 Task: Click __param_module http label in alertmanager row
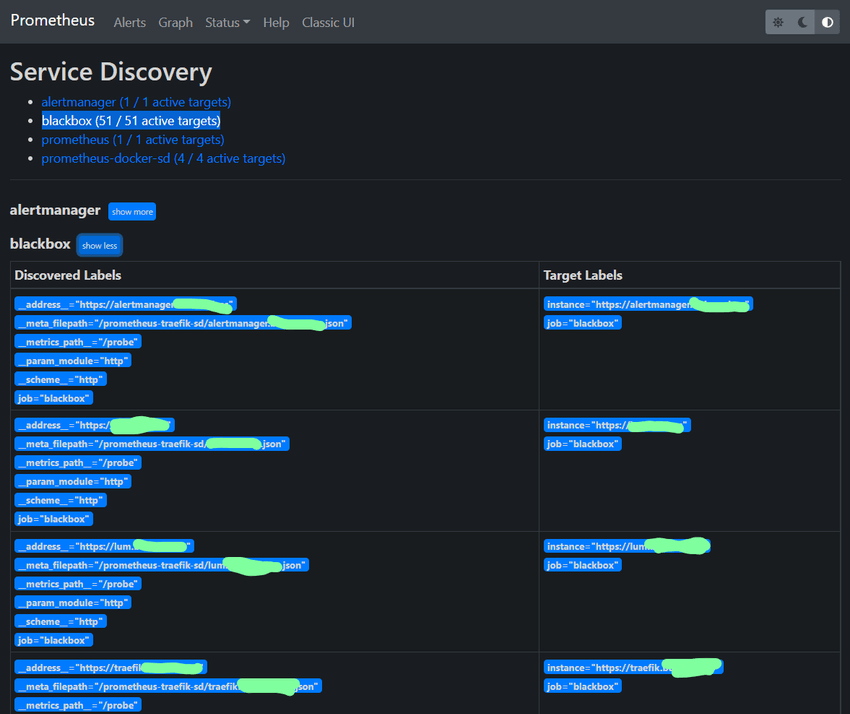pos(73,361)
